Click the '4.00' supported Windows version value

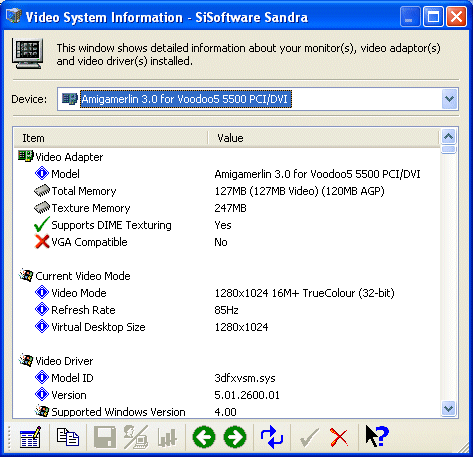coord(225,412)
